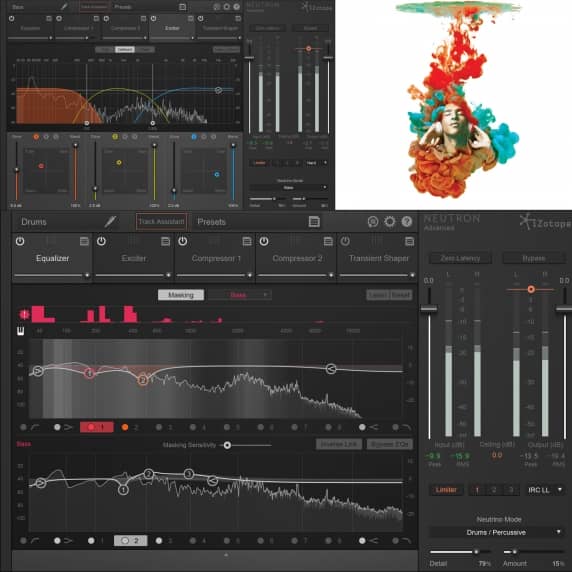Click the red band XY node in Bass Exciter
The height and width of the screenshot is (572, 572).
[x=41, y=166]
